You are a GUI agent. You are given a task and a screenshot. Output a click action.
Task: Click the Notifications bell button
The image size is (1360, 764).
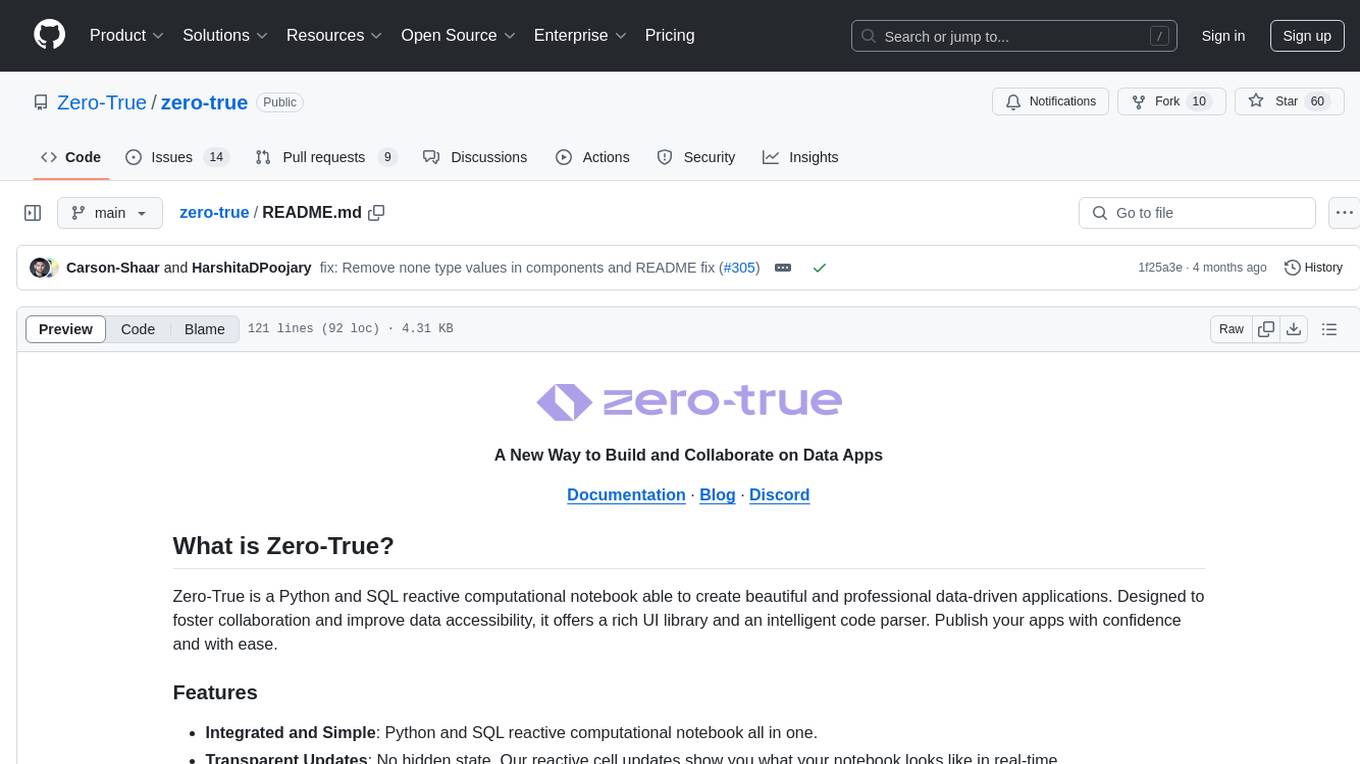tap(1051, 101)
